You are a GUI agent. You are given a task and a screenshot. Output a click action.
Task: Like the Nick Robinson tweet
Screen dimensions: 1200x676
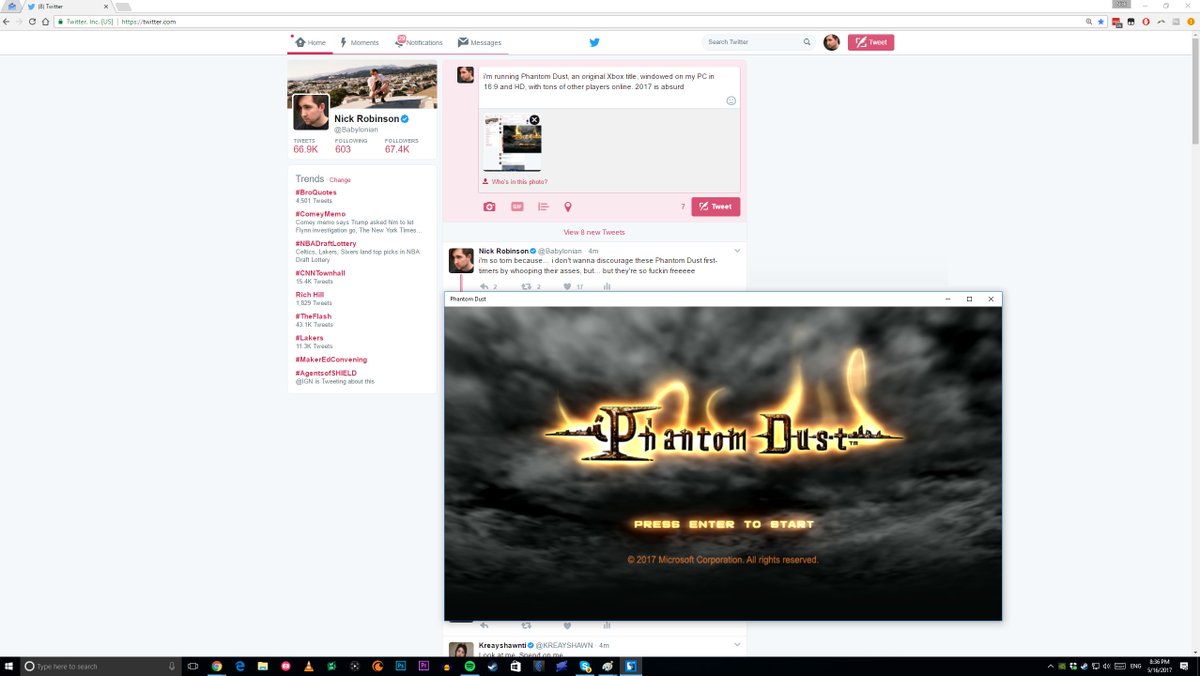point(567,287)
